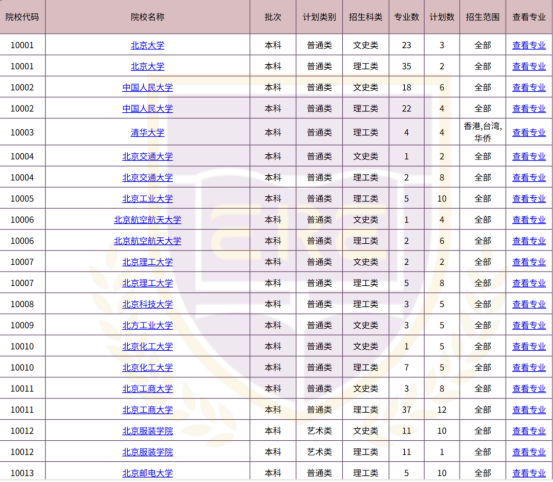Open 北京理工大学 link in the 理工类 row
The width and height of the screenshot is (553, 482).
tap(147, 283)
